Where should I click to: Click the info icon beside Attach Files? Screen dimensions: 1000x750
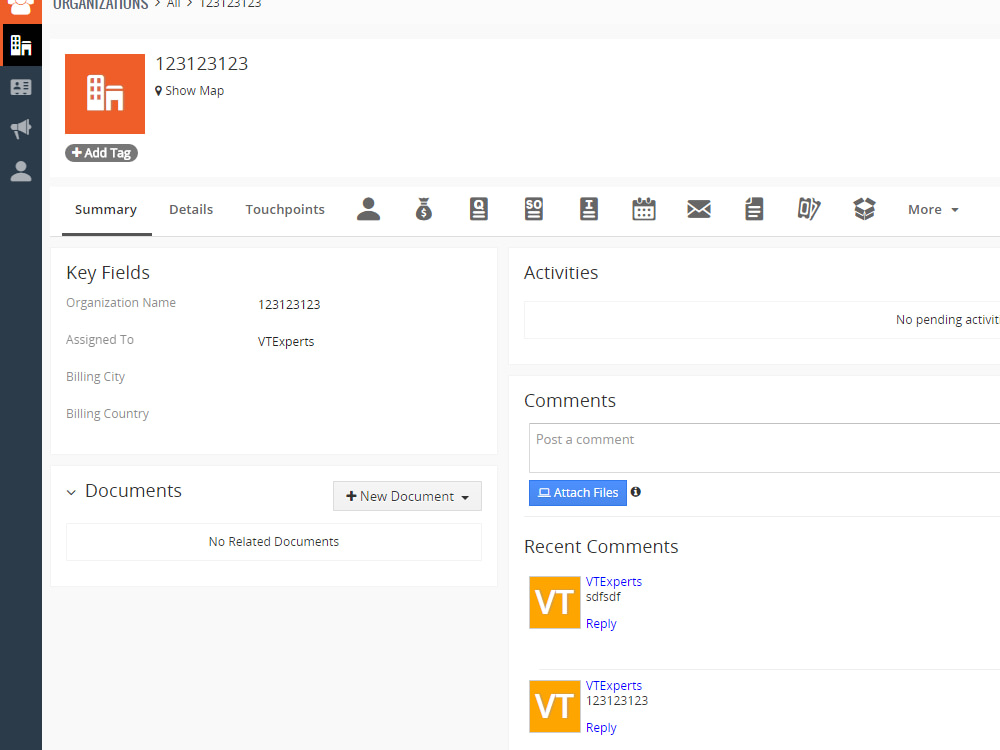click(x=636, y=492)
